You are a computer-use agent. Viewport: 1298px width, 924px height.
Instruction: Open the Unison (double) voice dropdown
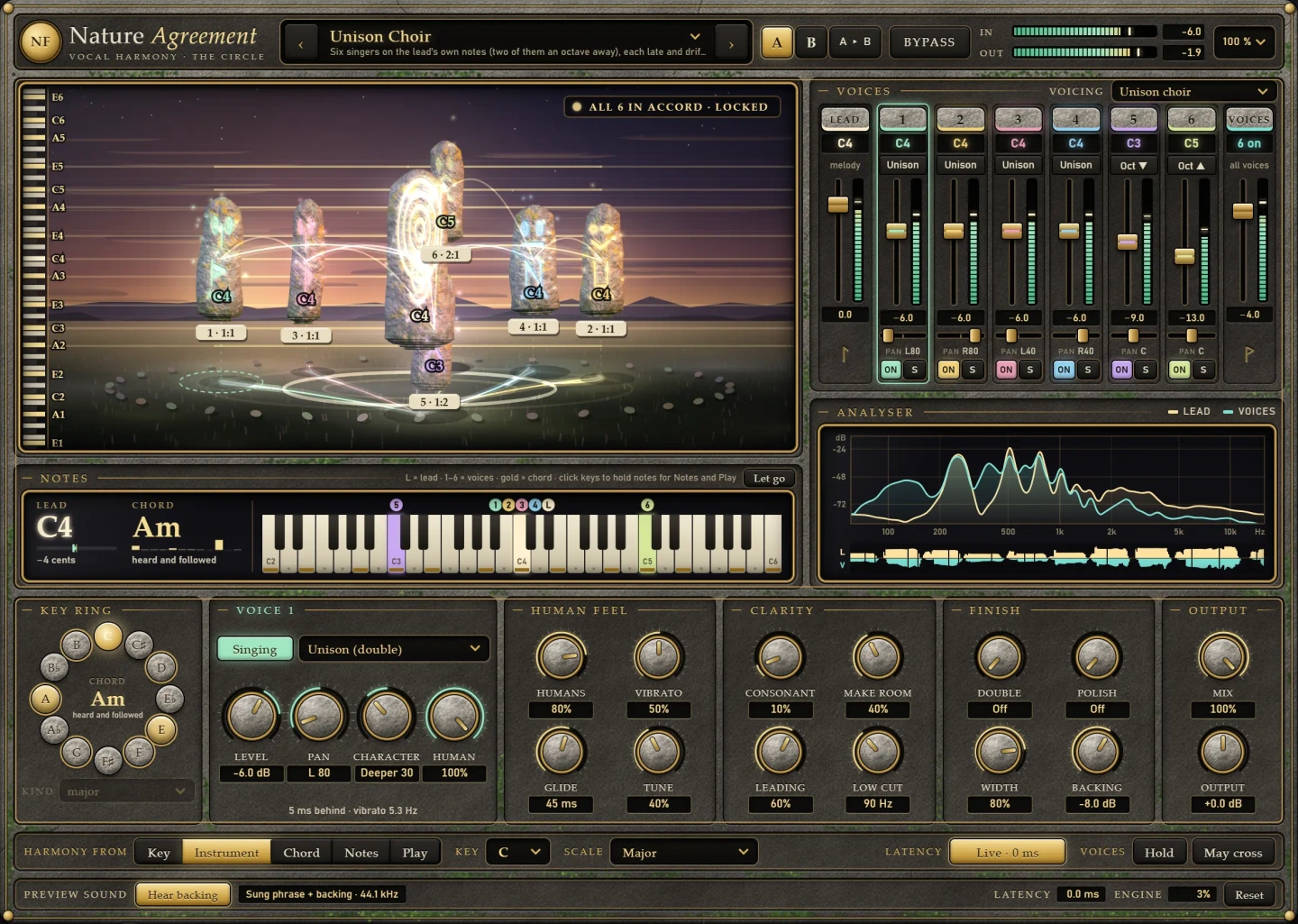(394, 649)
